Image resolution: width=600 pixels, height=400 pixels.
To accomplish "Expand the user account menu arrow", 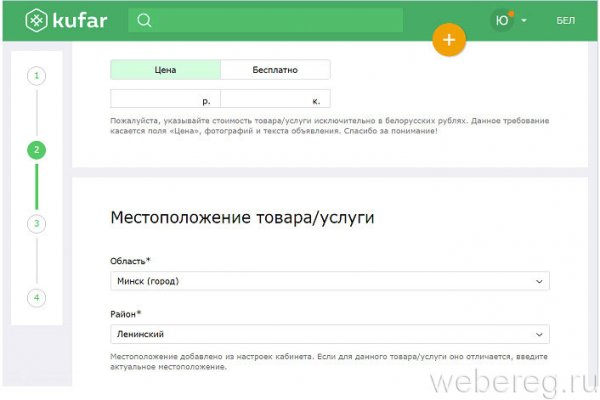I will tap(524, 21).
